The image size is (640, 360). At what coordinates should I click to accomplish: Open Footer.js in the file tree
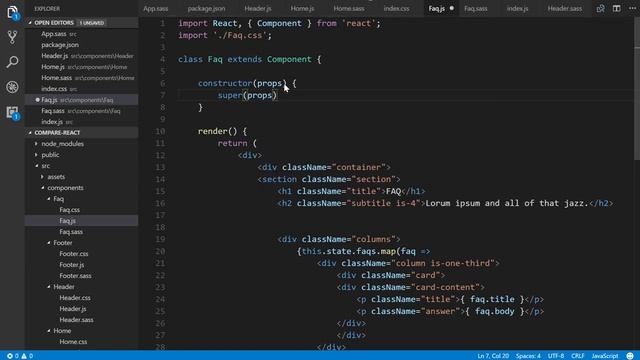(71, 264)
